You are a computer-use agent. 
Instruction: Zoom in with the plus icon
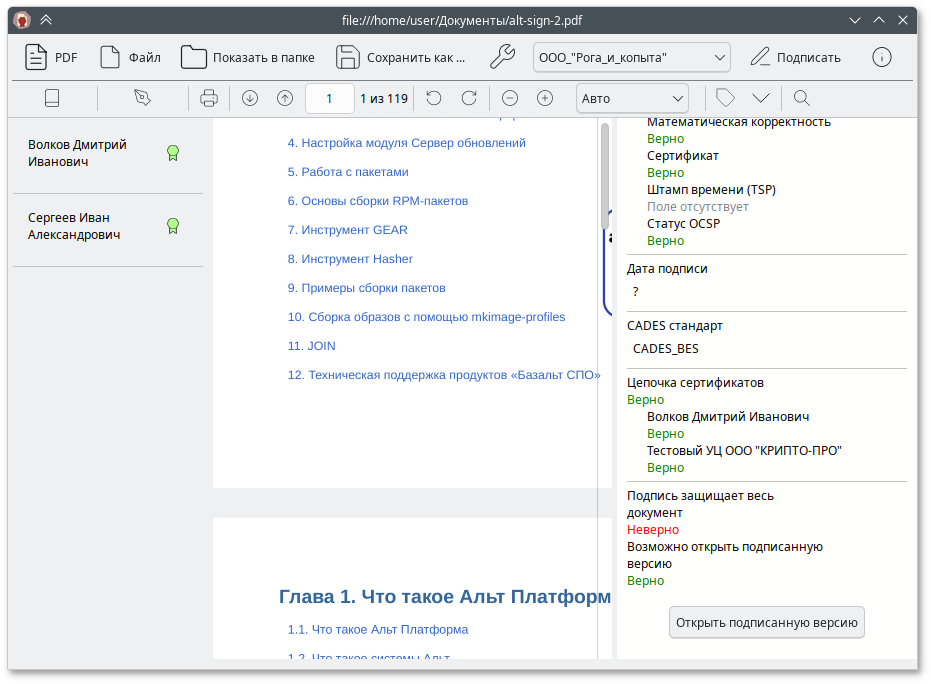(545, 98)
